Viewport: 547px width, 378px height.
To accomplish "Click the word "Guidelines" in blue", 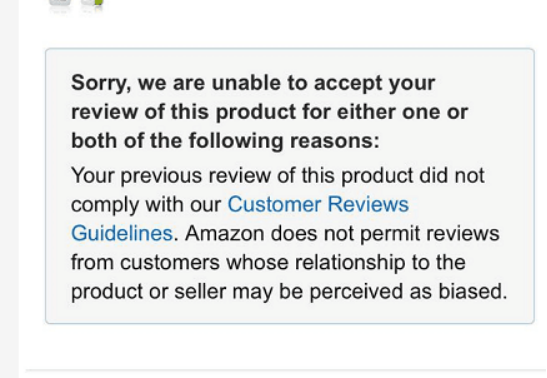I will click(122, 233).
